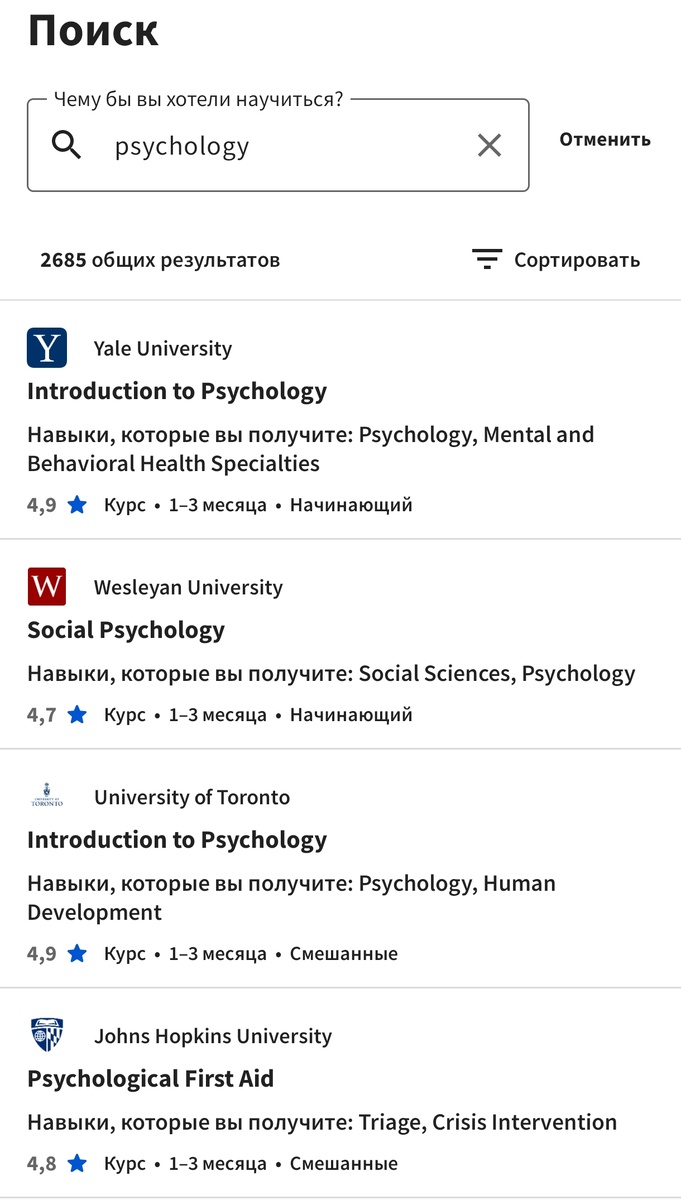Open the Social Psychology course

(x=126, y=630)
